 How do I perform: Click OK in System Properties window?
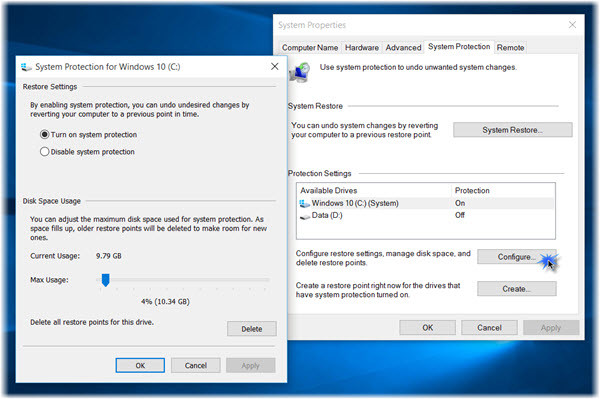point(427,328)
